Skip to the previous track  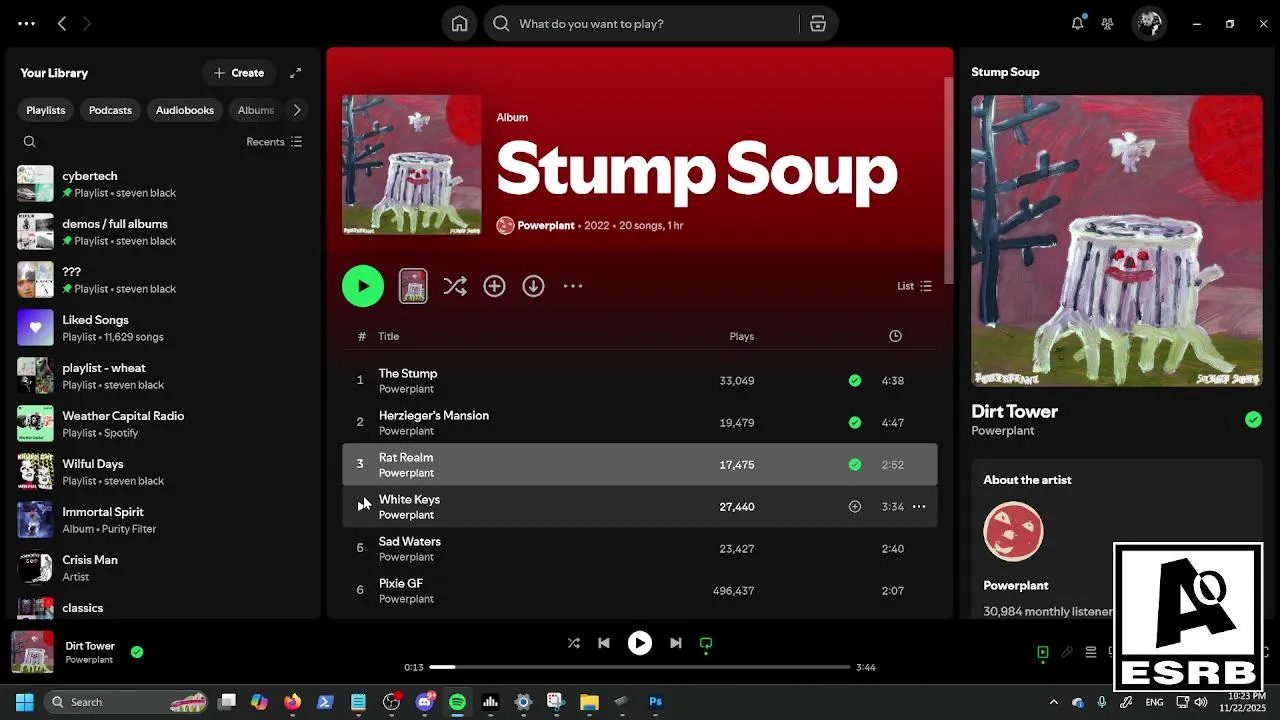[x=604, y=643]
